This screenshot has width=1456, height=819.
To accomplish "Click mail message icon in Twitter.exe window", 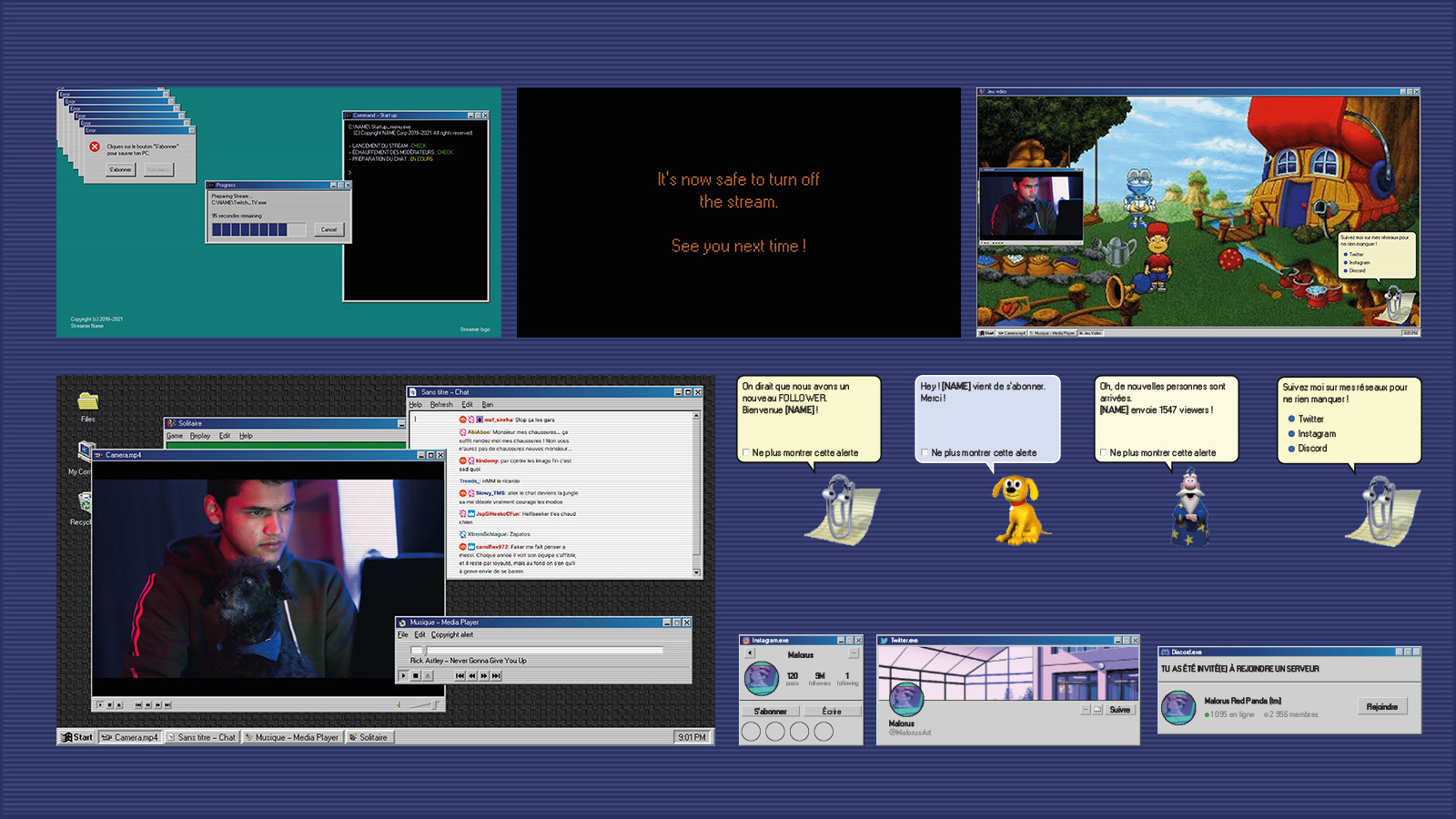I will (x=1097, y=710).
